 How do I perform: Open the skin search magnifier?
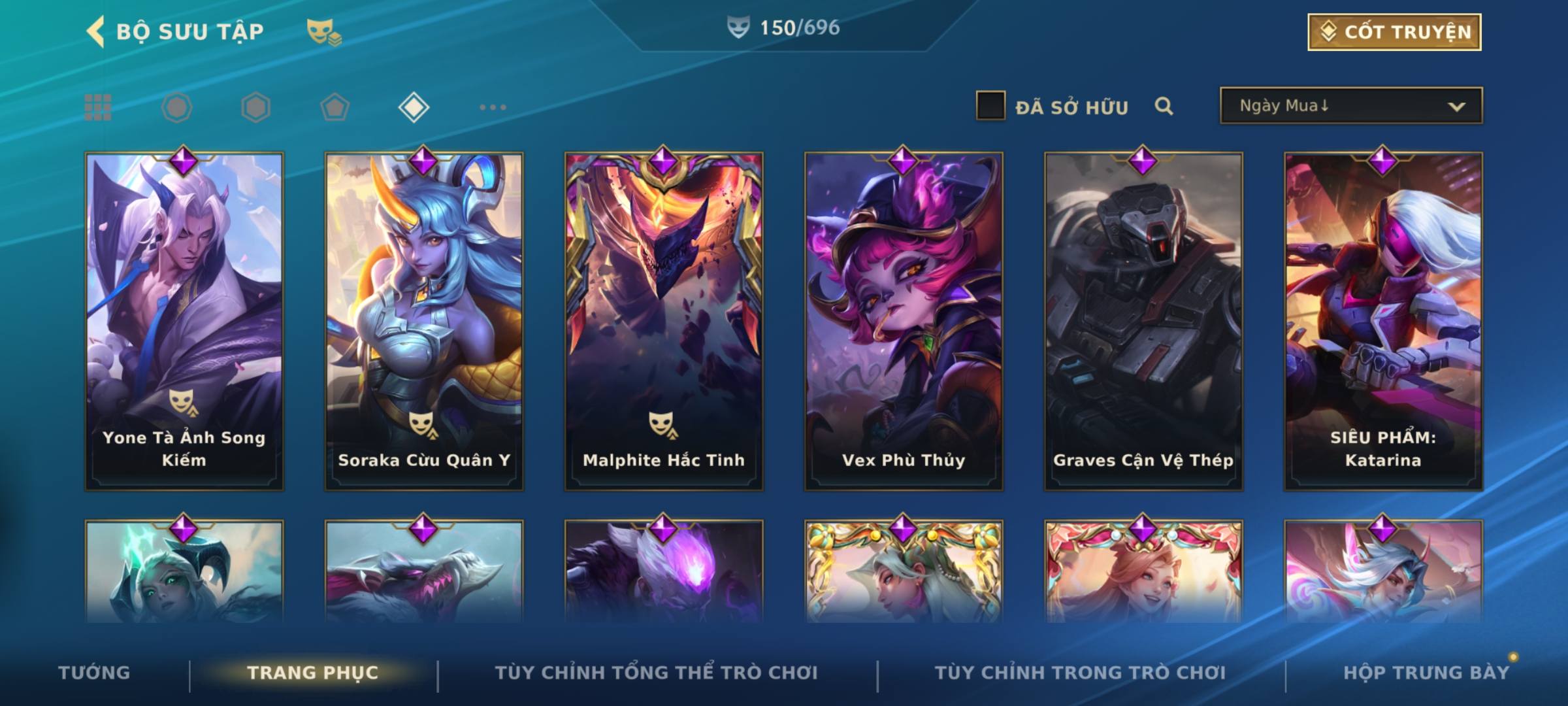1164,106
